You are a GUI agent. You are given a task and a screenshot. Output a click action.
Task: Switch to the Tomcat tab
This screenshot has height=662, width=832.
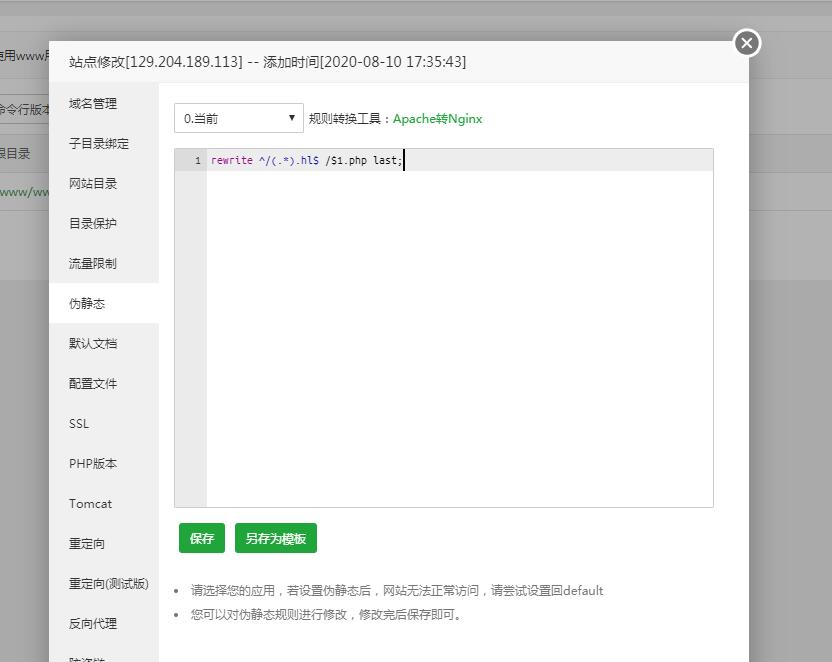(90, 503)
